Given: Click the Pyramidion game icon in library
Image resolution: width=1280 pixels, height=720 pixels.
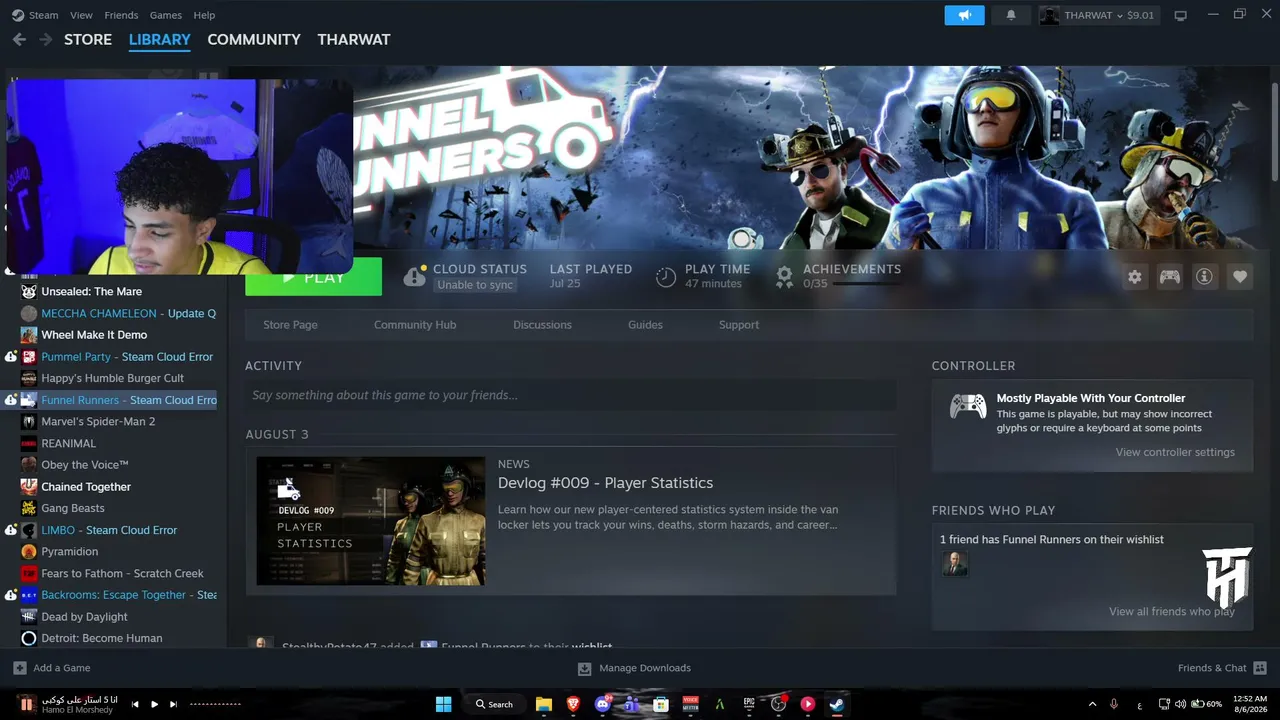Looking at the screenshot, I should coord(29,552).
